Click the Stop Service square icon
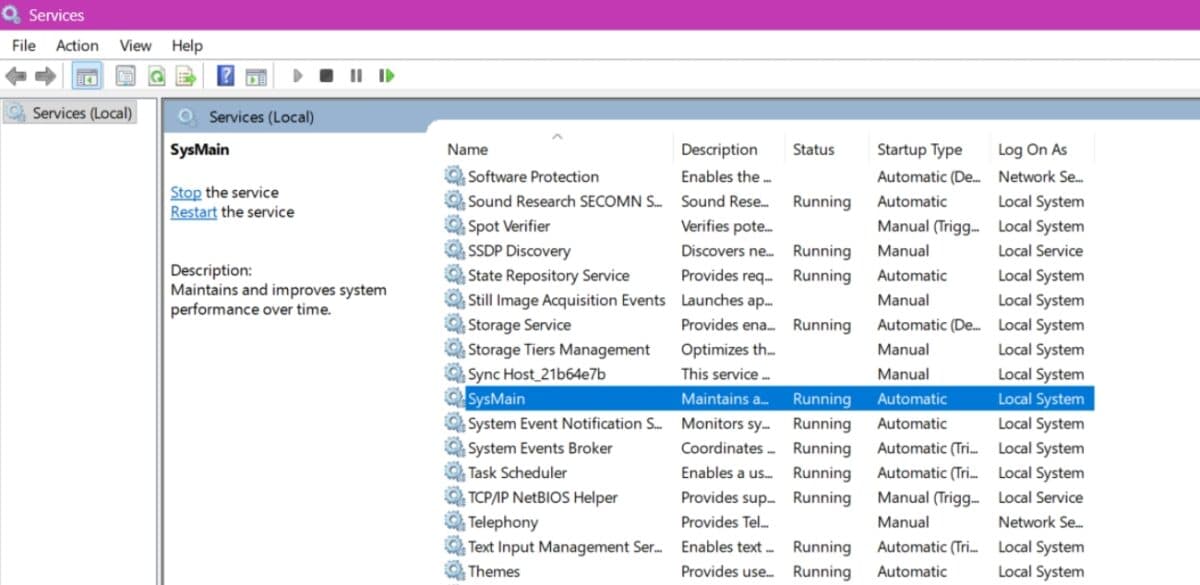This screenshot has width=1200, height=585. [x=326, y=76]
